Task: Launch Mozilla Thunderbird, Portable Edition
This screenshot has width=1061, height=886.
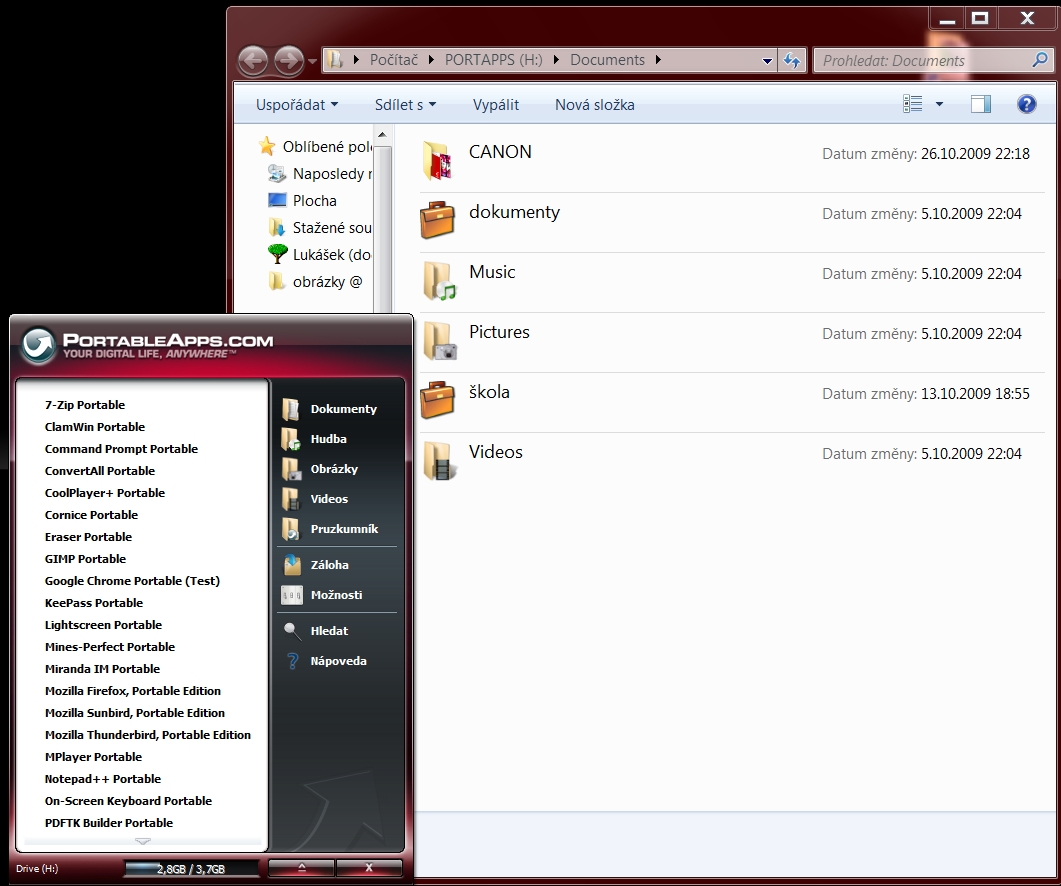Action: [x=148, y=735]
